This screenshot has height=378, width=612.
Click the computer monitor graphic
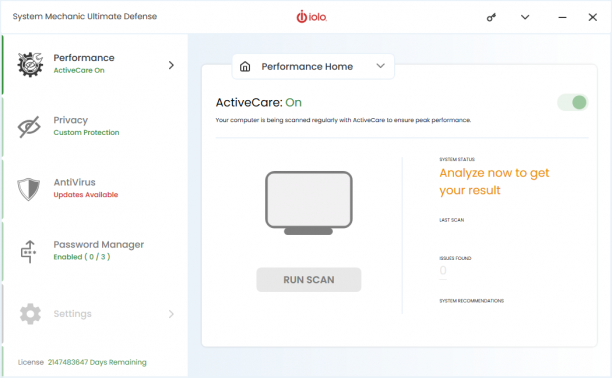[309, 203]
